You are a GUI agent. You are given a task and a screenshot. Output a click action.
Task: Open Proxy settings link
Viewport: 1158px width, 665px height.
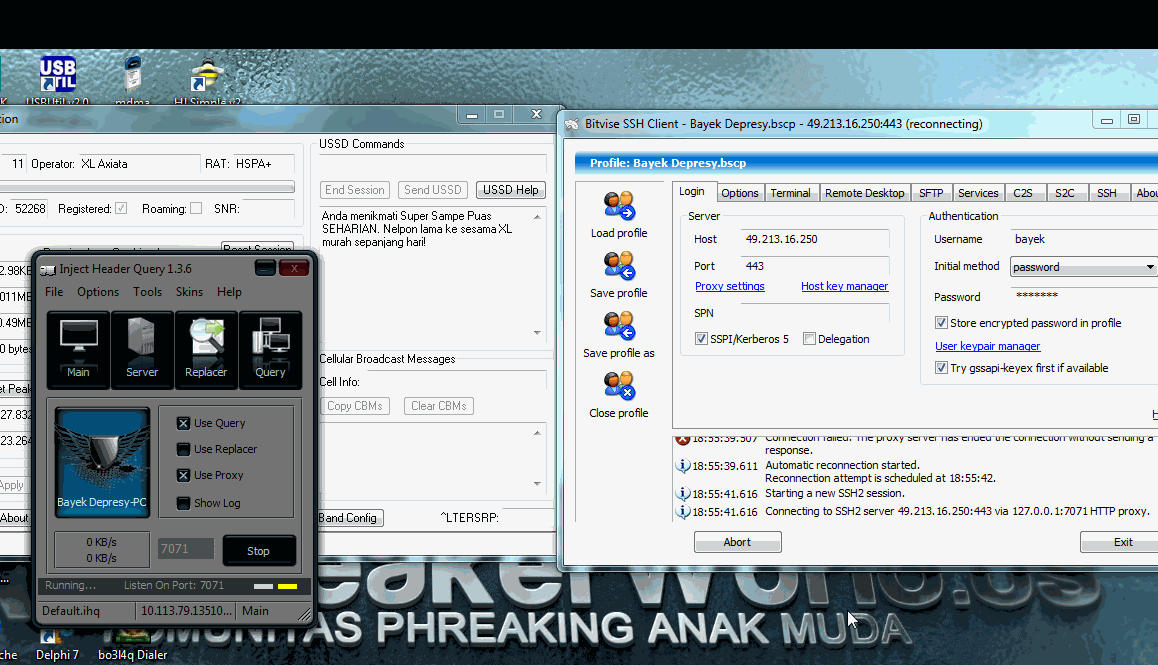tap(730, 287)
